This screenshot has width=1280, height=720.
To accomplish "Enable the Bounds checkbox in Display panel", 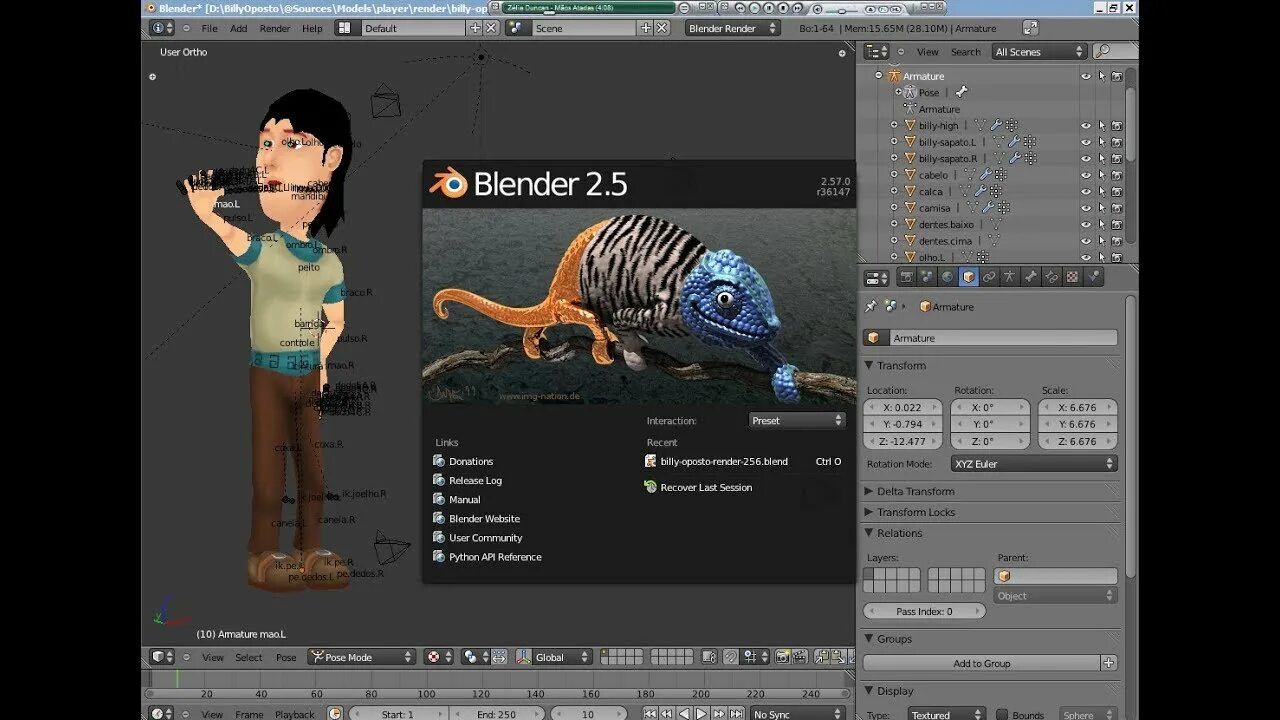I will click(1002, 714).
